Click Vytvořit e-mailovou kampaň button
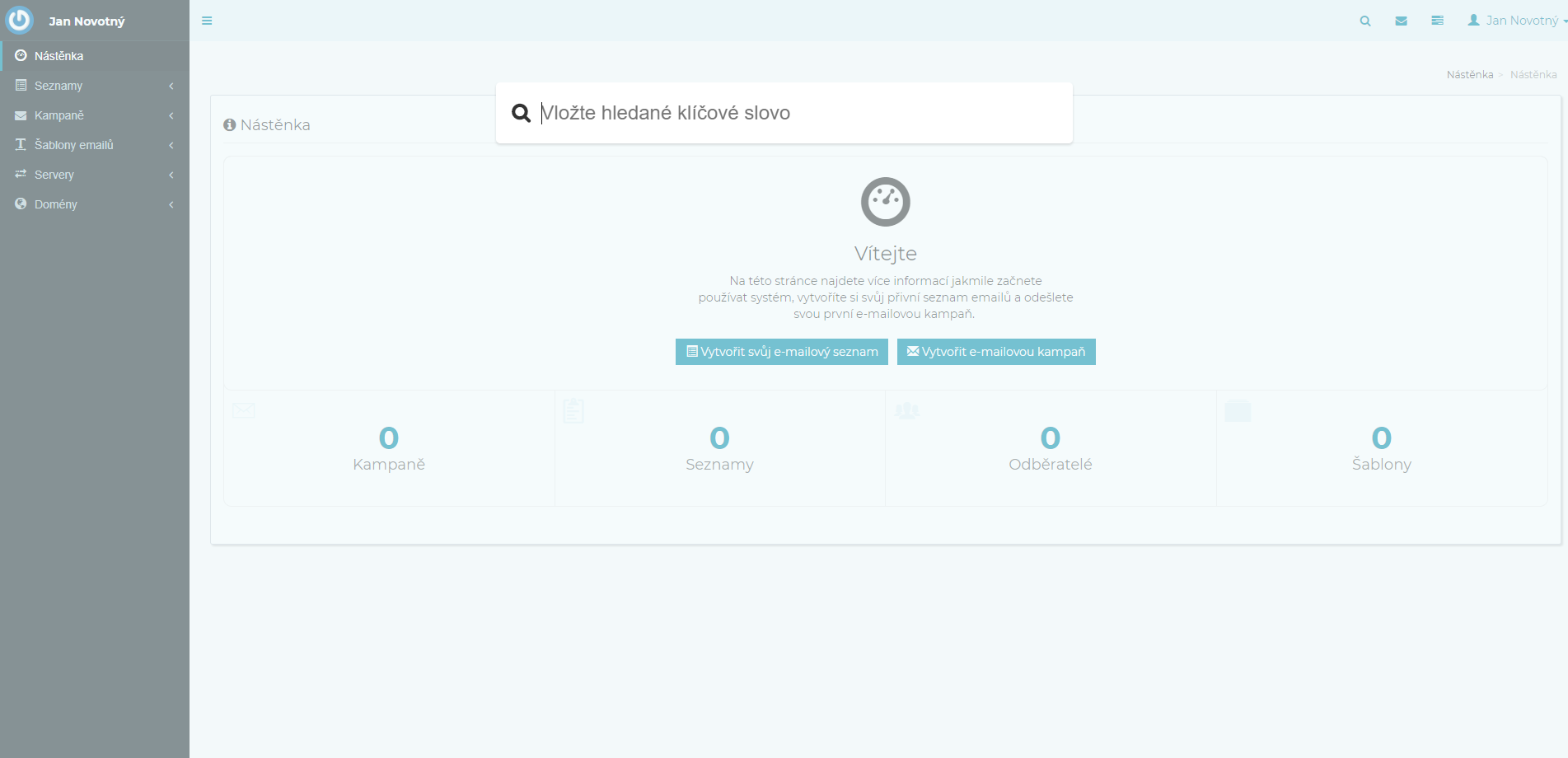Screen dimensions: 1568x758 pos(996,352)
